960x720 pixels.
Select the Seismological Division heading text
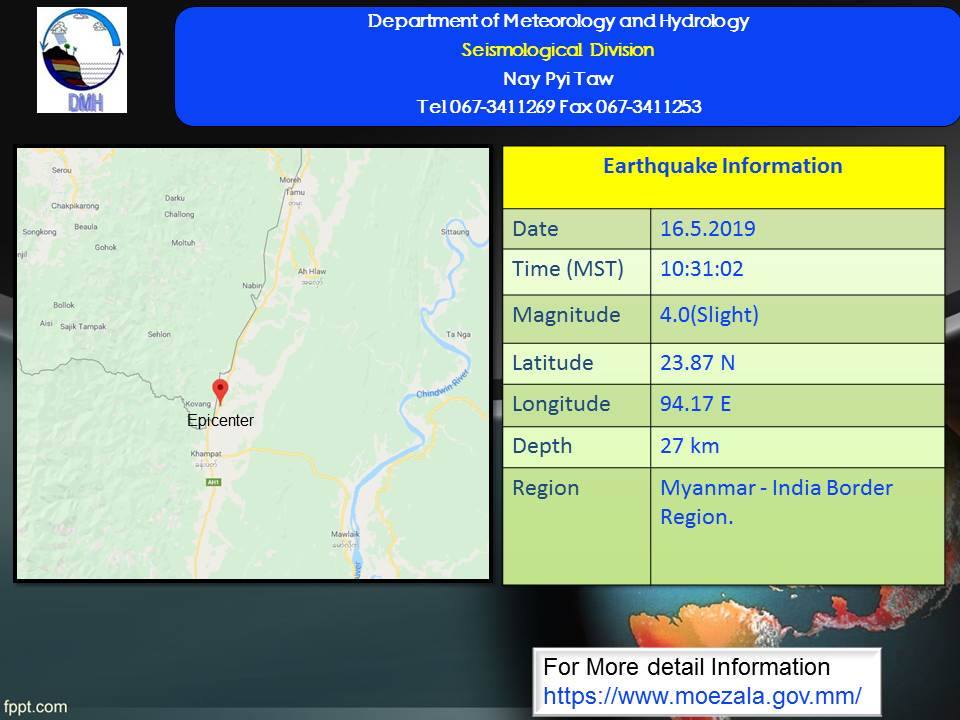click(x=558, y=50)
